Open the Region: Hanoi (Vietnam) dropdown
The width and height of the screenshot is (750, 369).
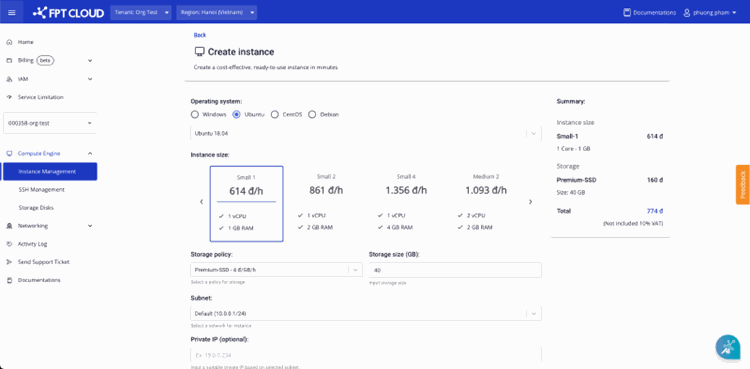pyautogui.click(x=216, y=12)
